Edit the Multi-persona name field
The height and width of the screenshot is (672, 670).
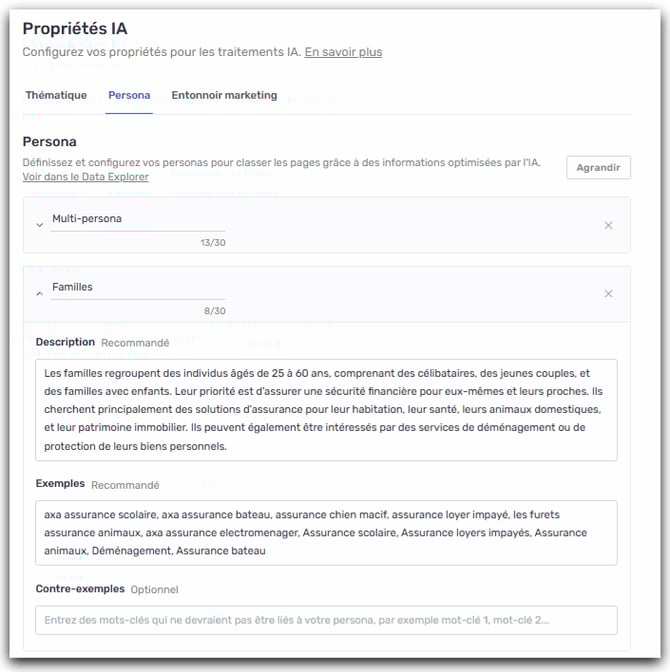(x=138, y=219)
